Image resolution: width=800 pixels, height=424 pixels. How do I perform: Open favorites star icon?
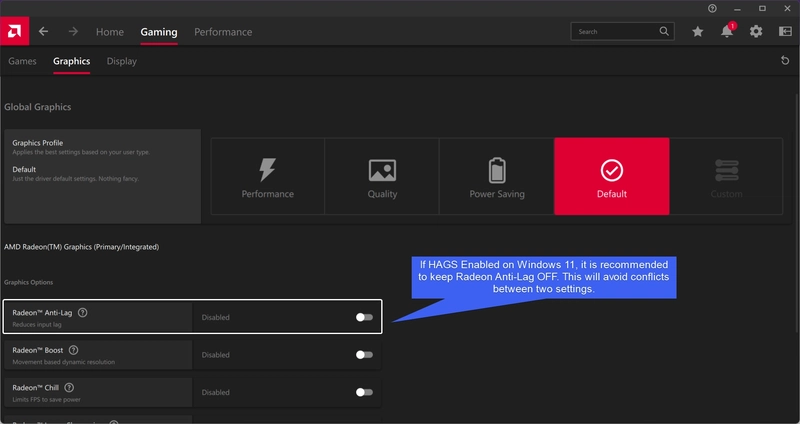pos(697,32)
